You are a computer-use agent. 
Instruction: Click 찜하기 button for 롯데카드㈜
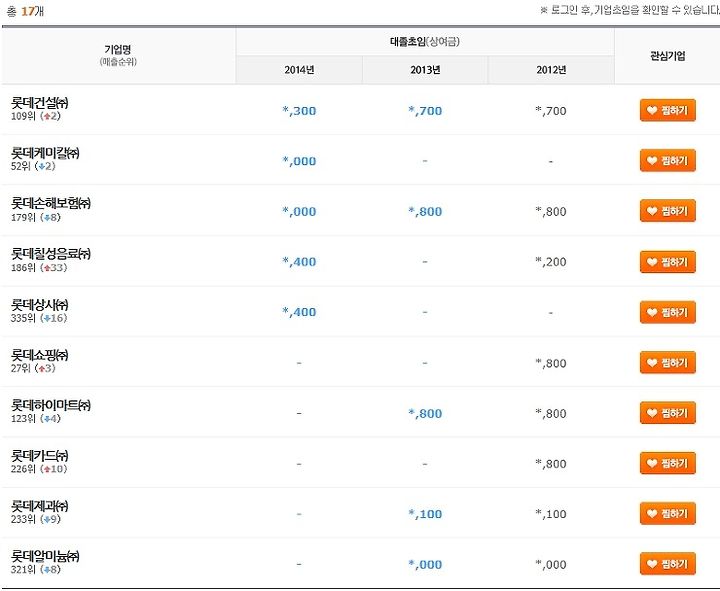[668, 463]
